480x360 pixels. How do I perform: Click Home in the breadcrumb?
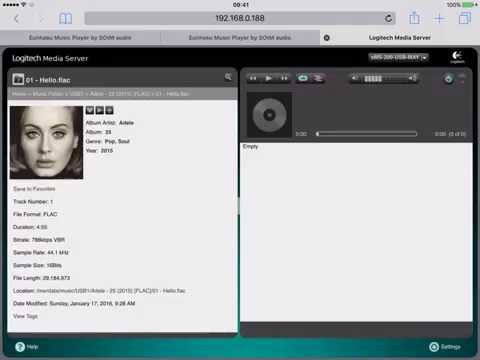pos(19,94)
